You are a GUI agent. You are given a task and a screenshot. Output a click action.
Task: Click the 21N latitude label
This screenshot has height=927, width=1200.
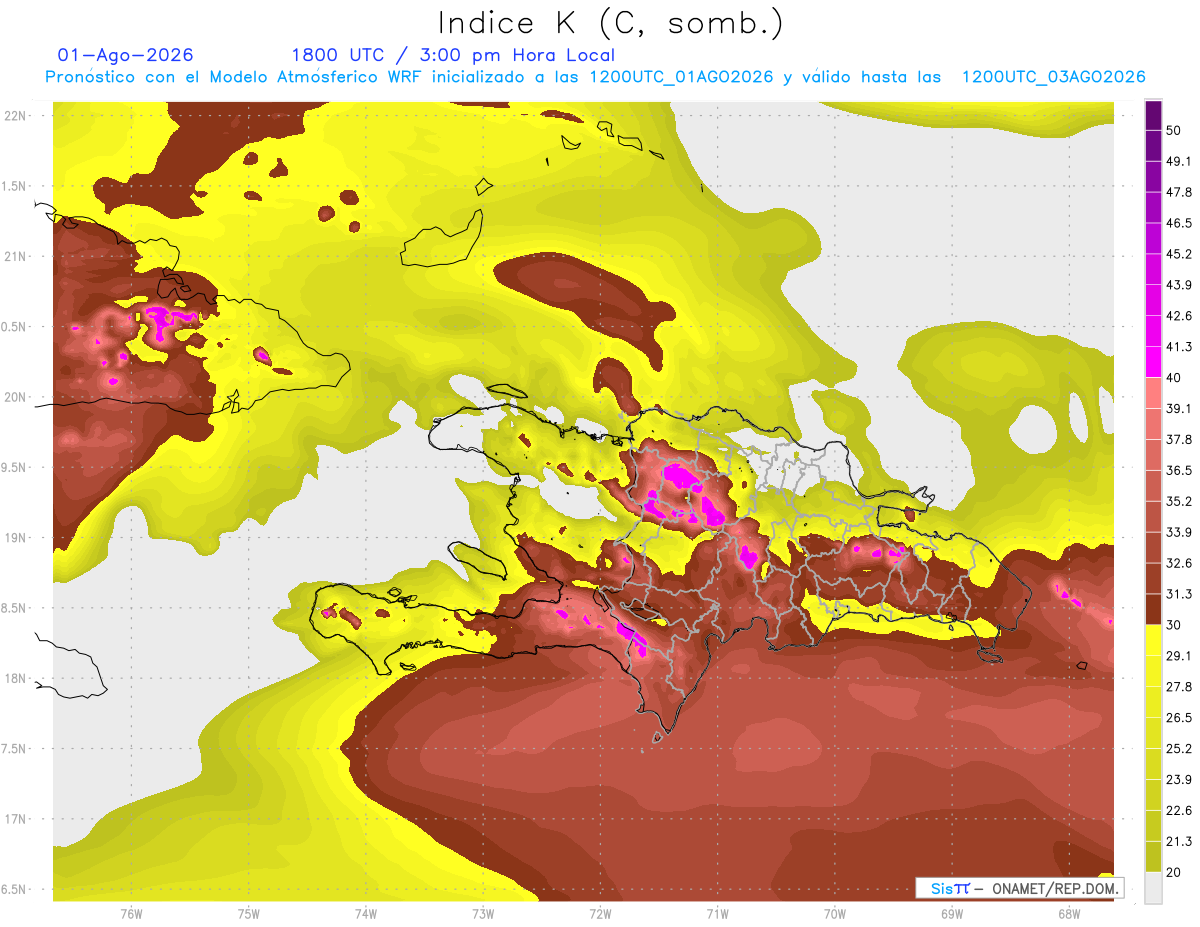pos(16,256)
